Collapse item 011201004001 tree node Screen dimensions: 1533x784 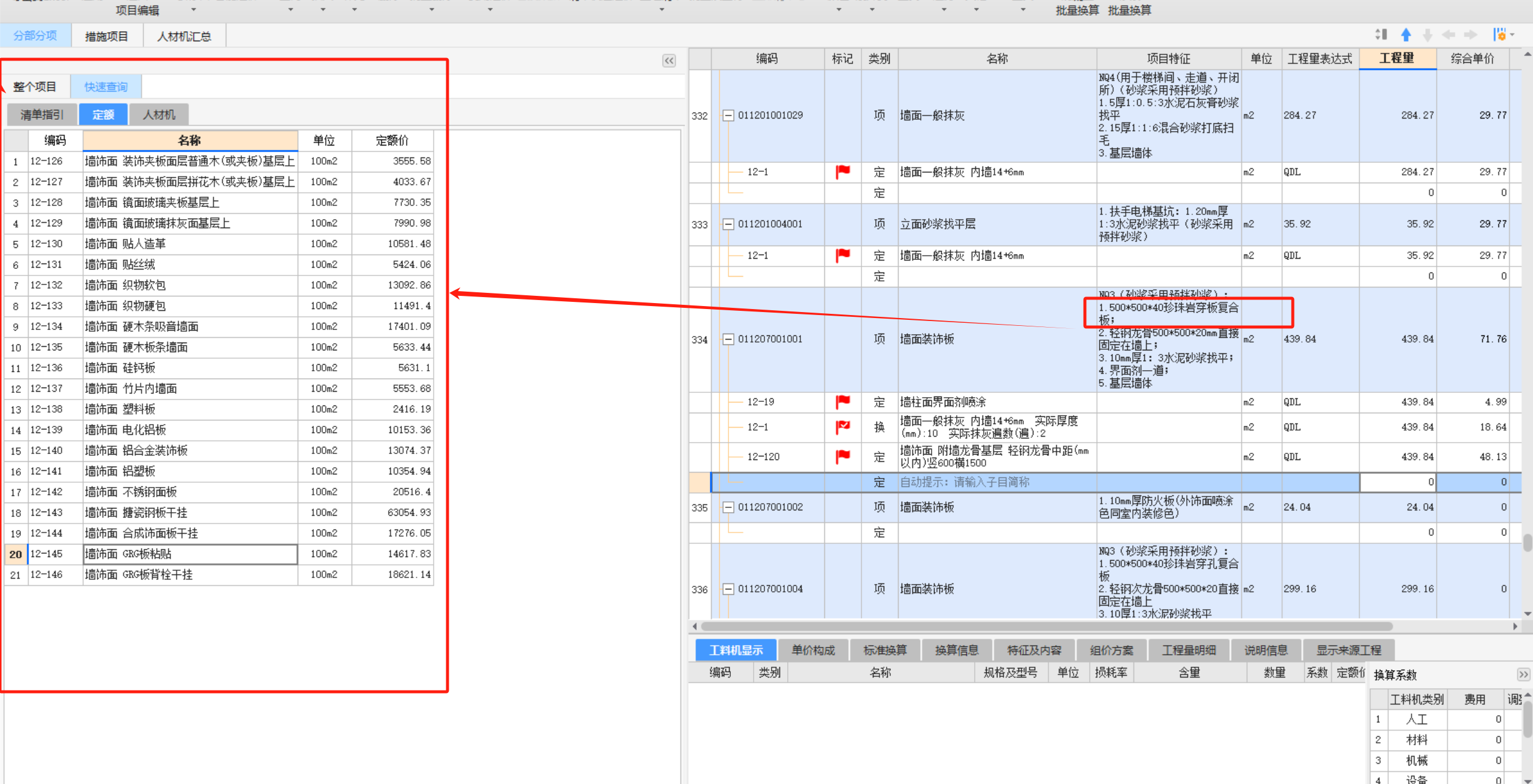coord(728,224)
